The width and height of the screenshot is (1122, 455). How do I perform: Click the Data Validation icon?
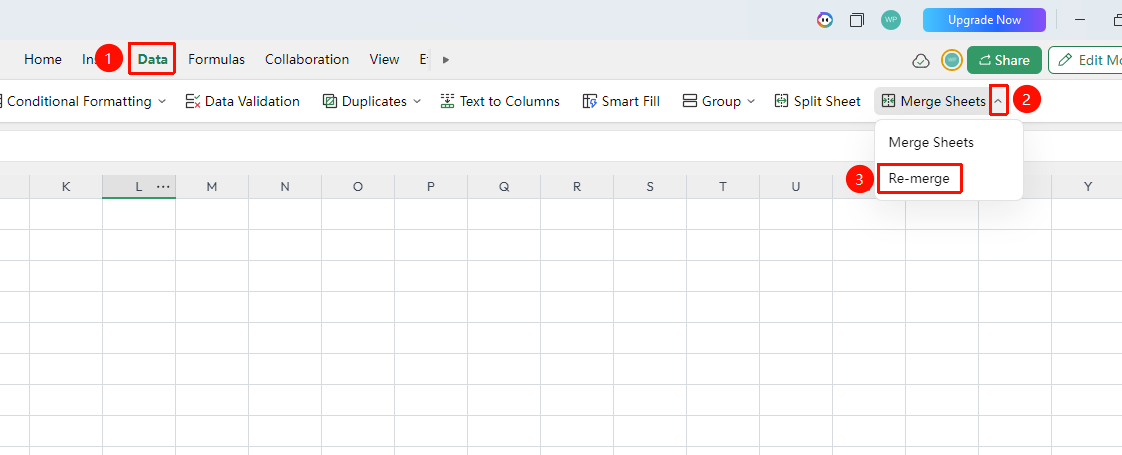tap(192, 102)
